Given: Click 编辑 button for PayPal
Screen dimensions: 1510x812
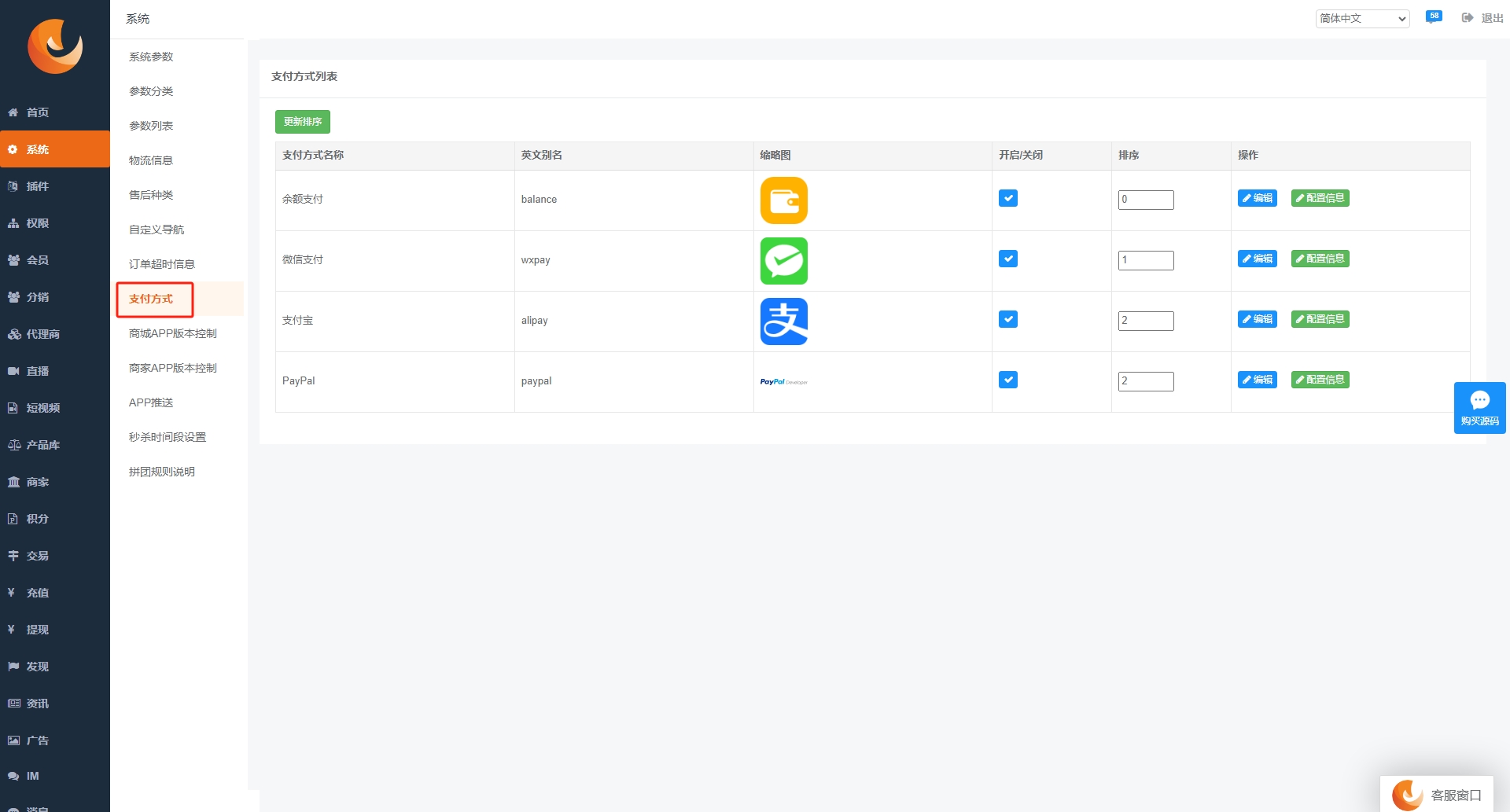Looking at the screenshot, I should click(x=1258, y=380).
